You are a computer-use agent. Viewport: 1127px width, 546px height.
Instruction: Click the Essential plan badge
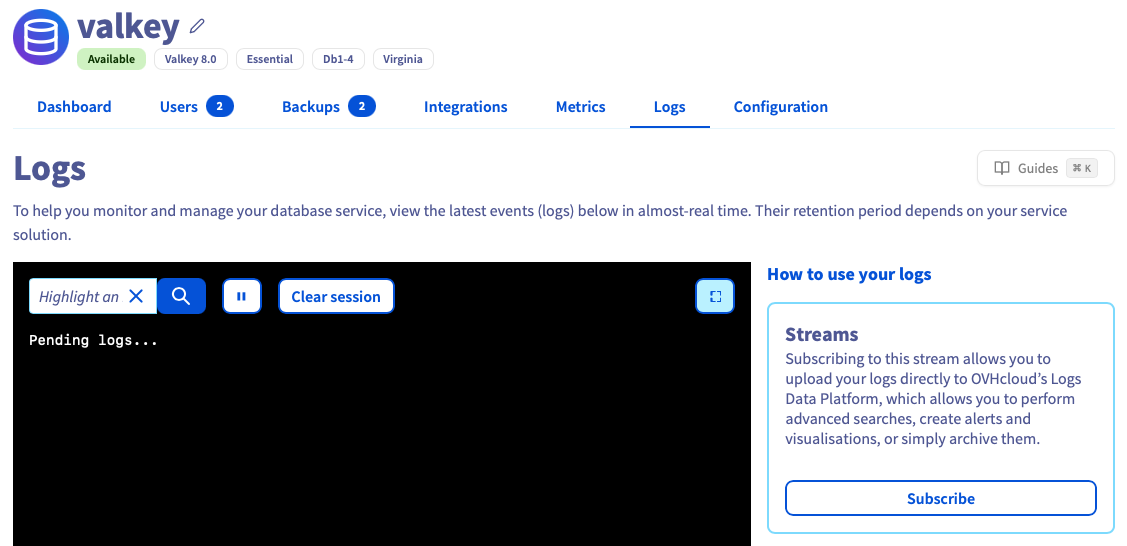point(270,59)
